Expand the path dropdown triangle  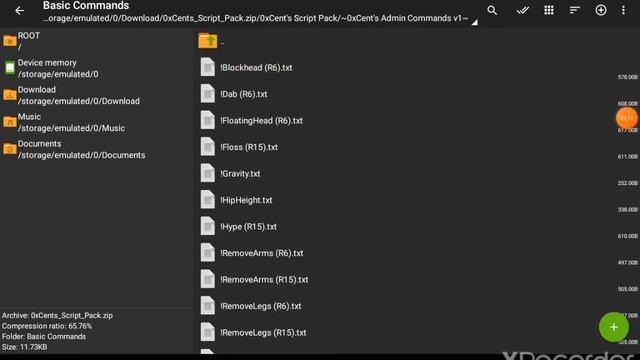pos(474,23)
